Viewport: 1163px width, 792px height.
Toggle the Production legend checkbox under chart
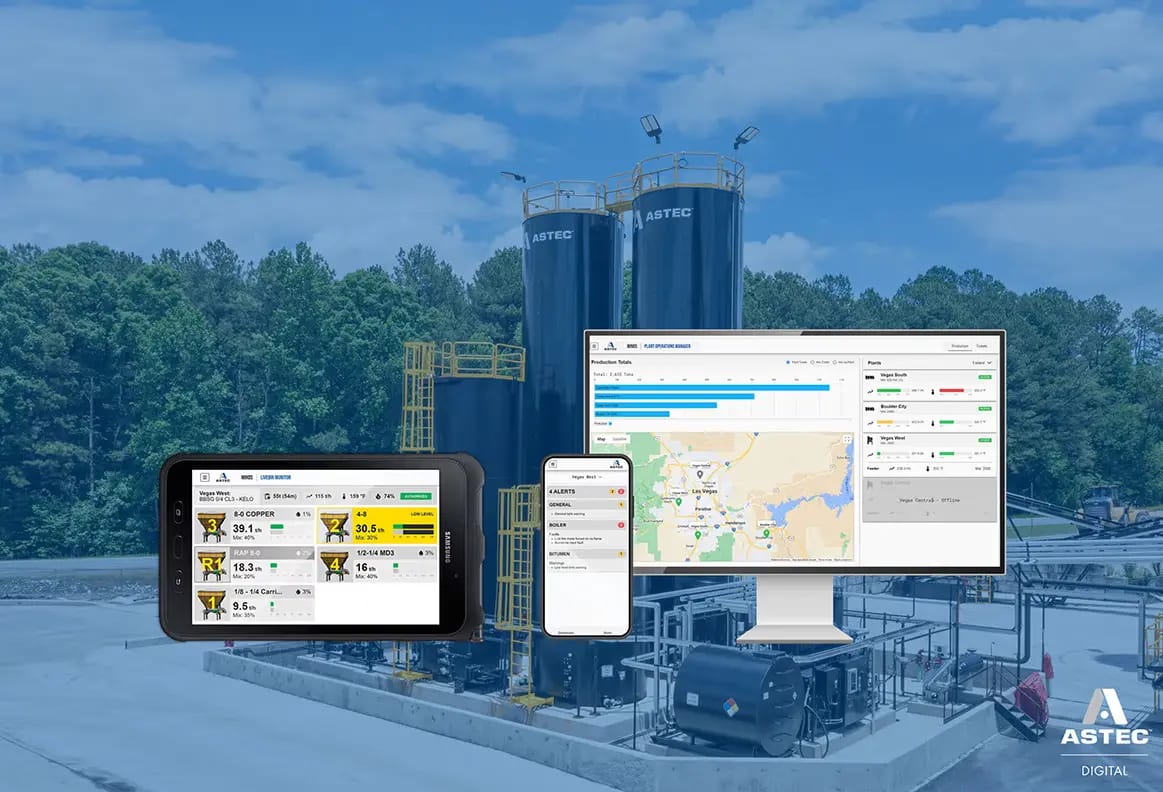(610, 423)
